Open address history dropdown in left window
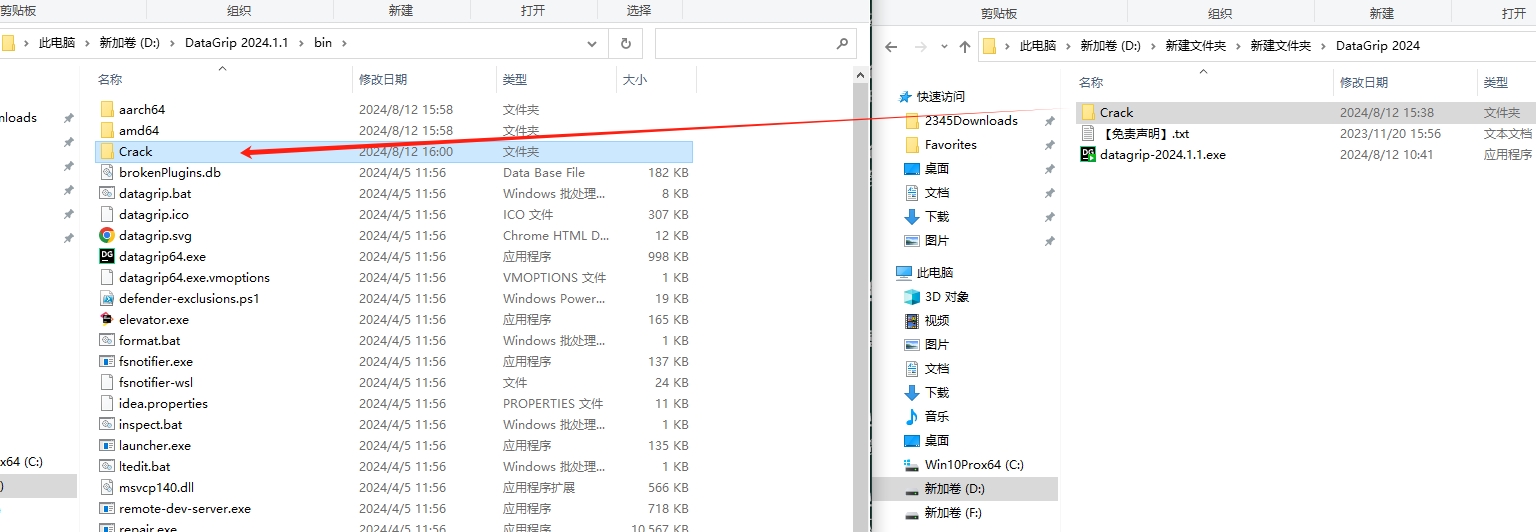 pyautogui.click(x=592, y=43)
